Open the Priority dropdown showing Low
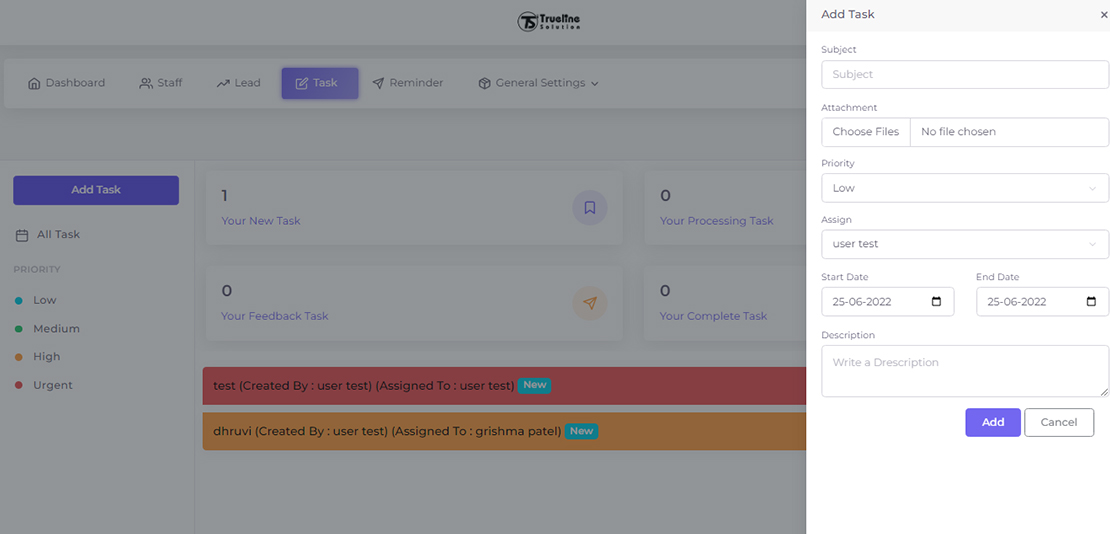 pos(965,188)
